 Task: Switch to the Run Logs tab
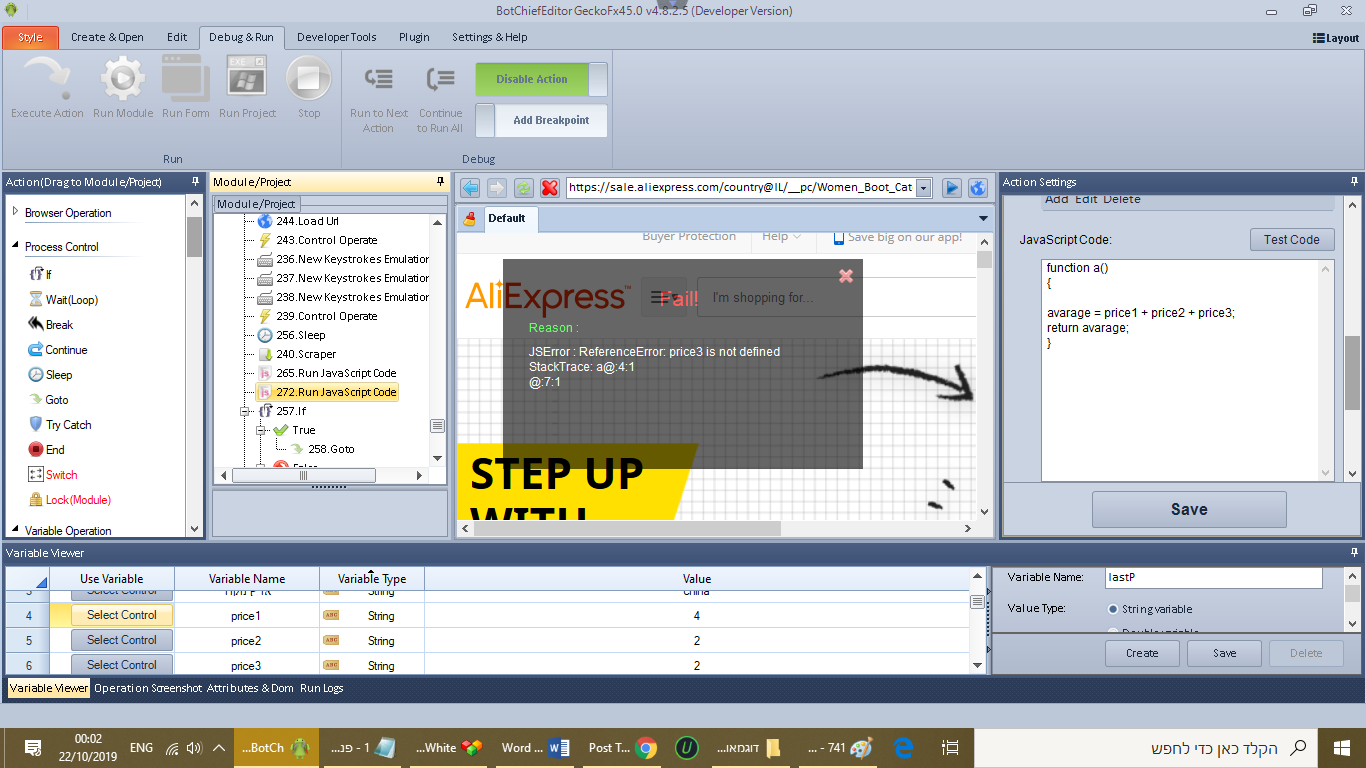coord(321,688)
